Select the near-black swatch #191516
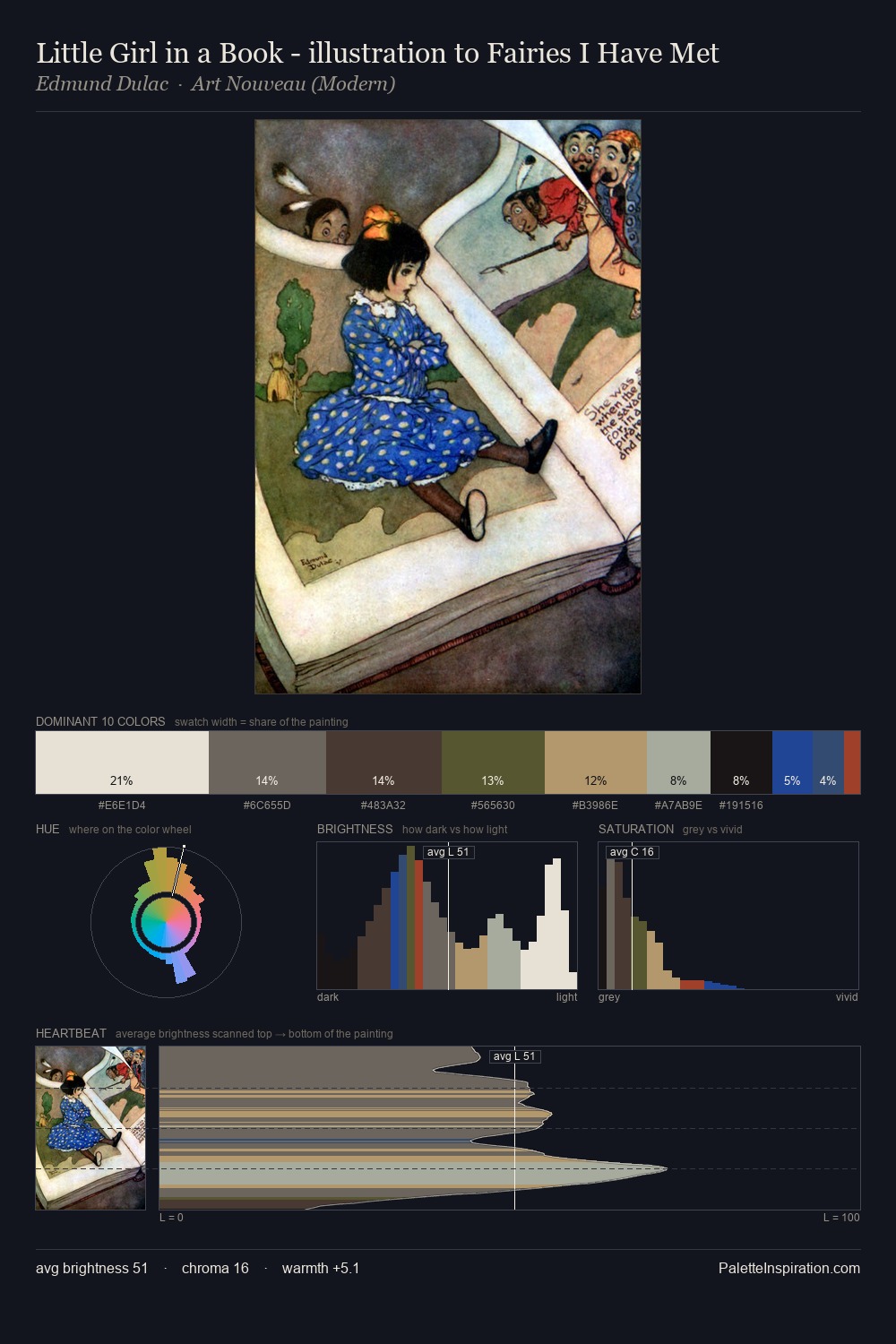 [741, 762]
